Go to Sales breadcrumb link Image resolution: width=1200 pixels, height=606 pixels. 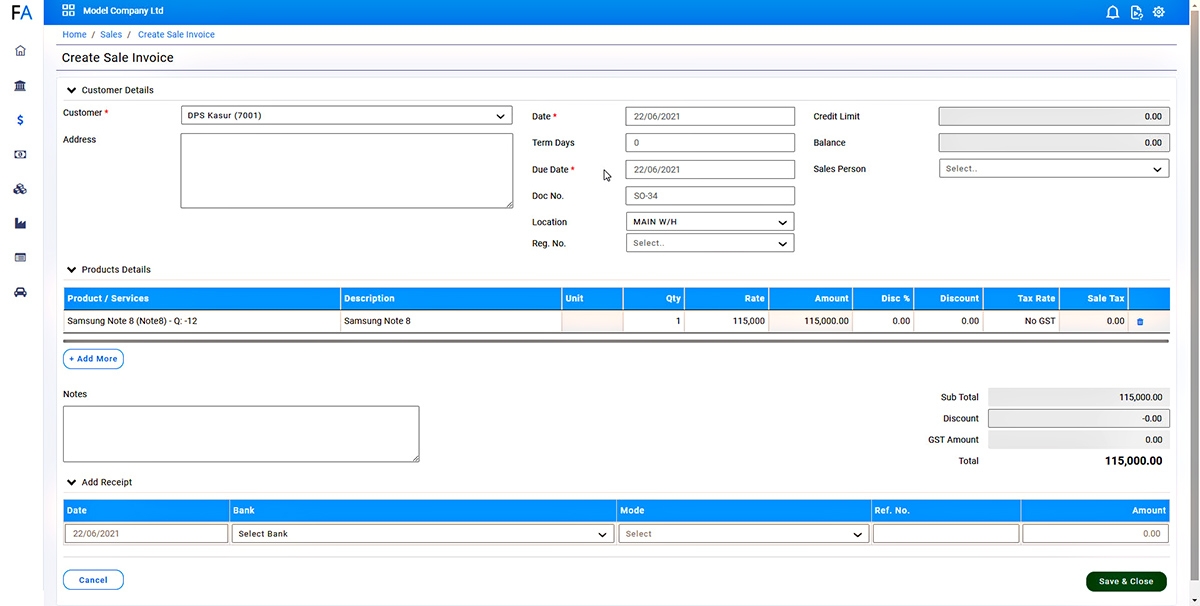coord(111,35)
